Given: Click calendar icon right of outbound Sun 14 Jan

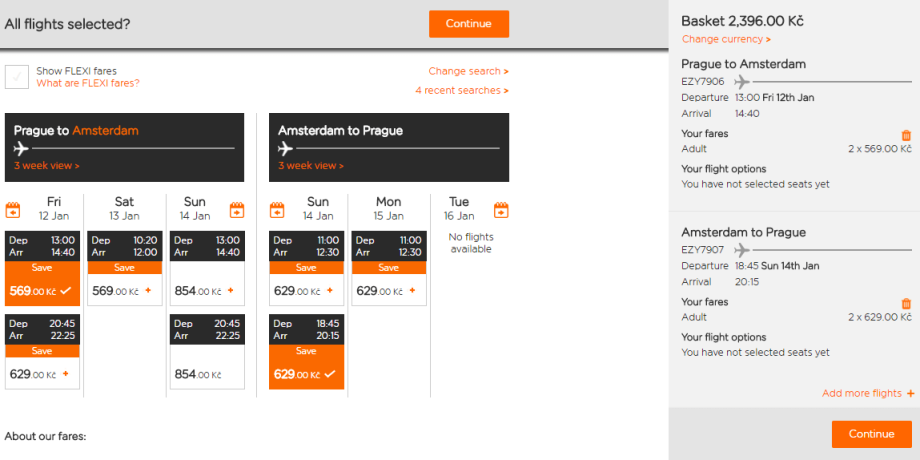Looking at the screenshot, I should [x=237, y=210].
